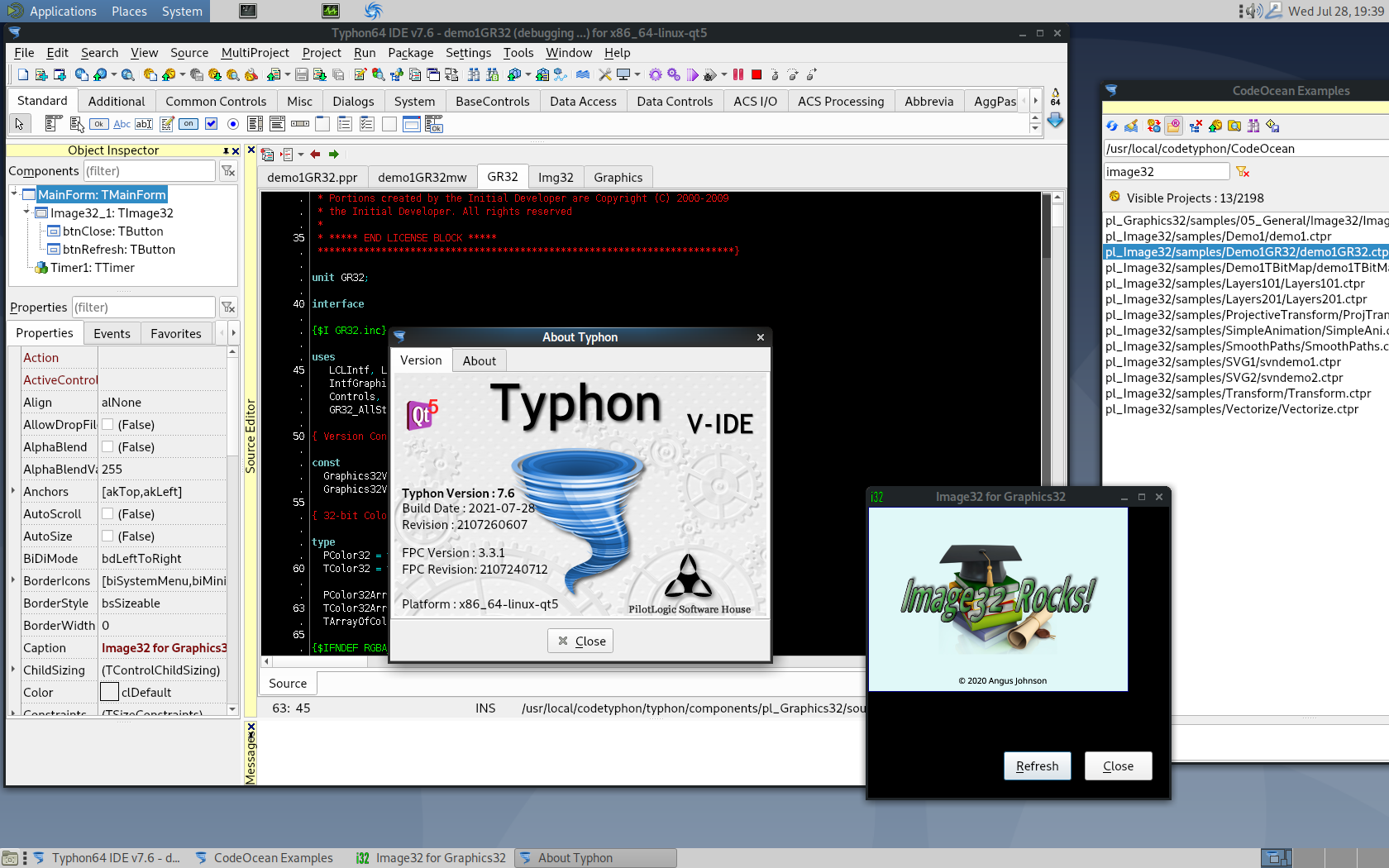Select Timer1: TTimer in component tree
The image size is (1389, 868).
[x=92, y=268]
